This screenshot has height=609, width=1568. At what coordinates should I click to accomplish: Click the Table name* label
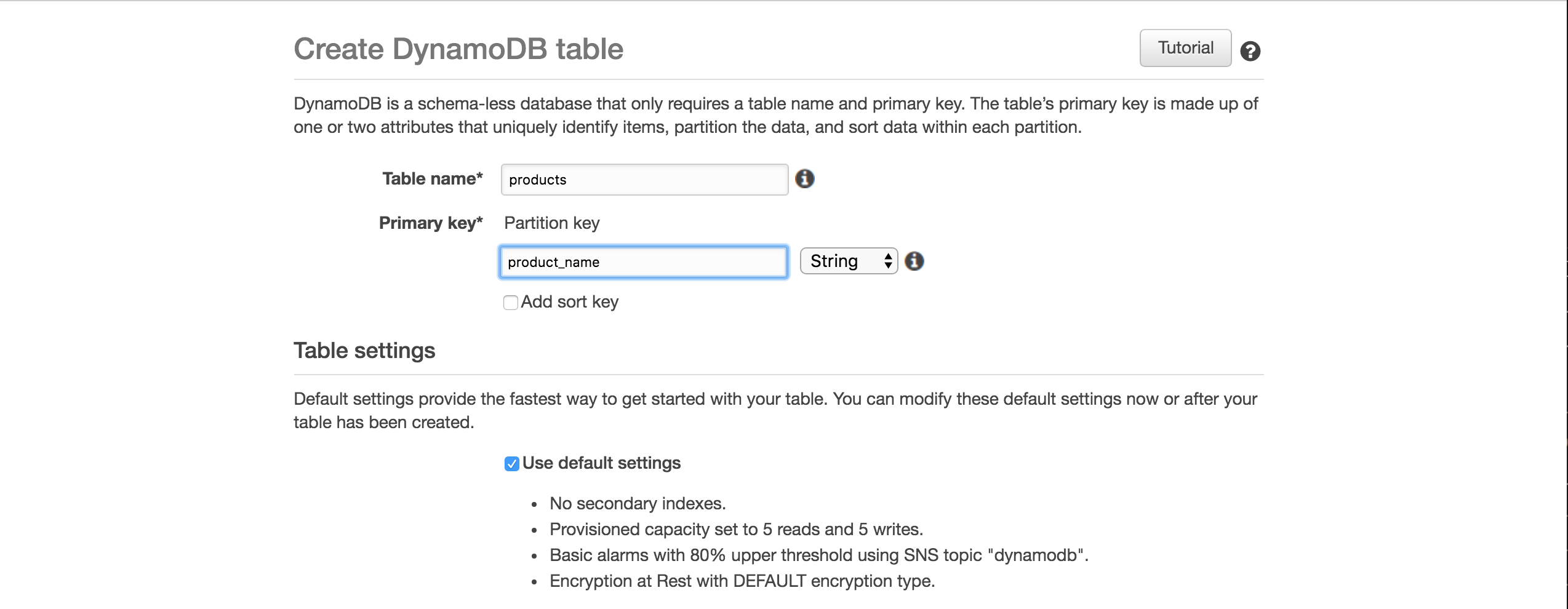[433, 179]
